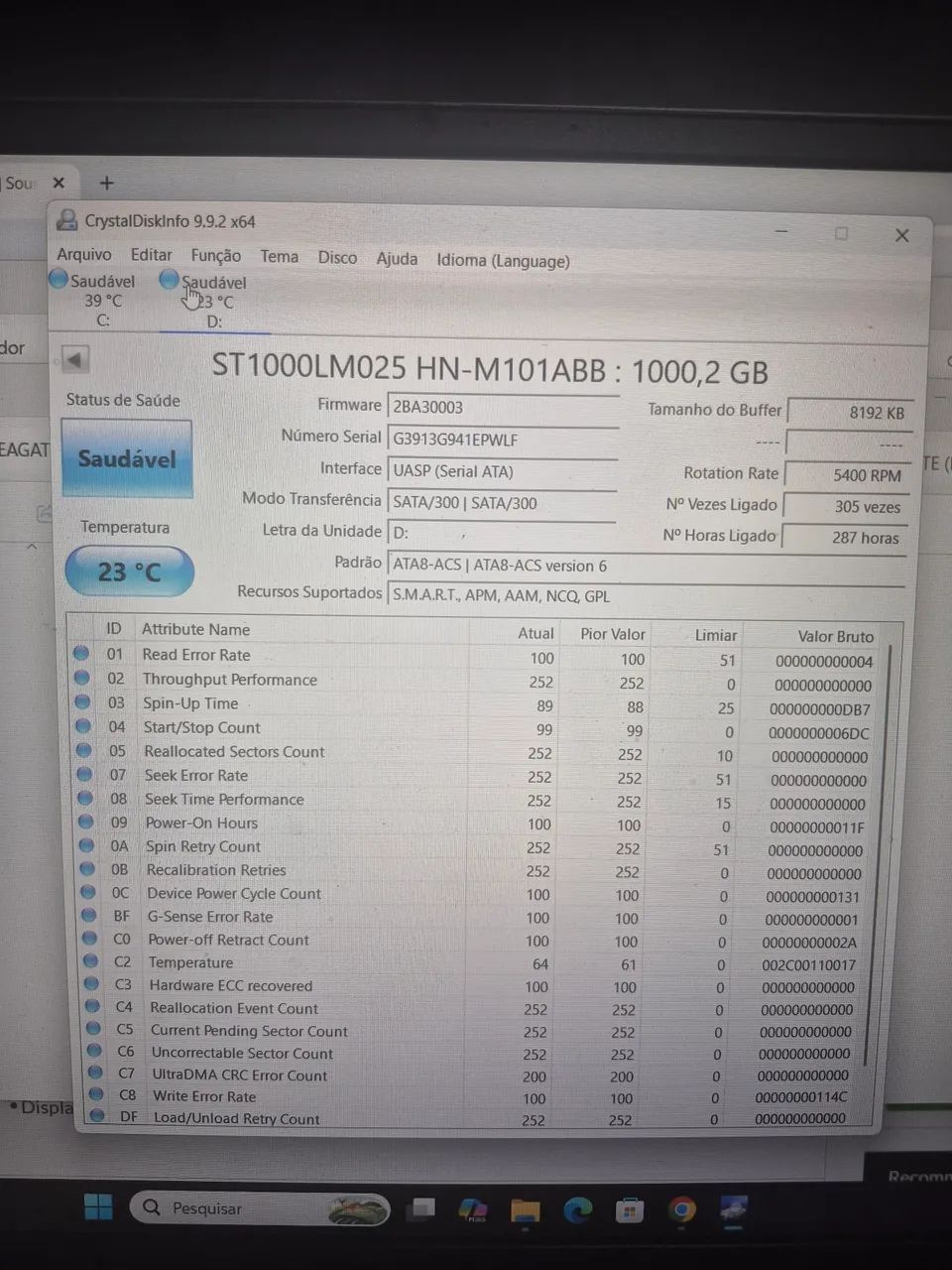Screen dimensions: 952x1270
Task: Click the power-on hours field 287 horas
Action: click(845, 537)
